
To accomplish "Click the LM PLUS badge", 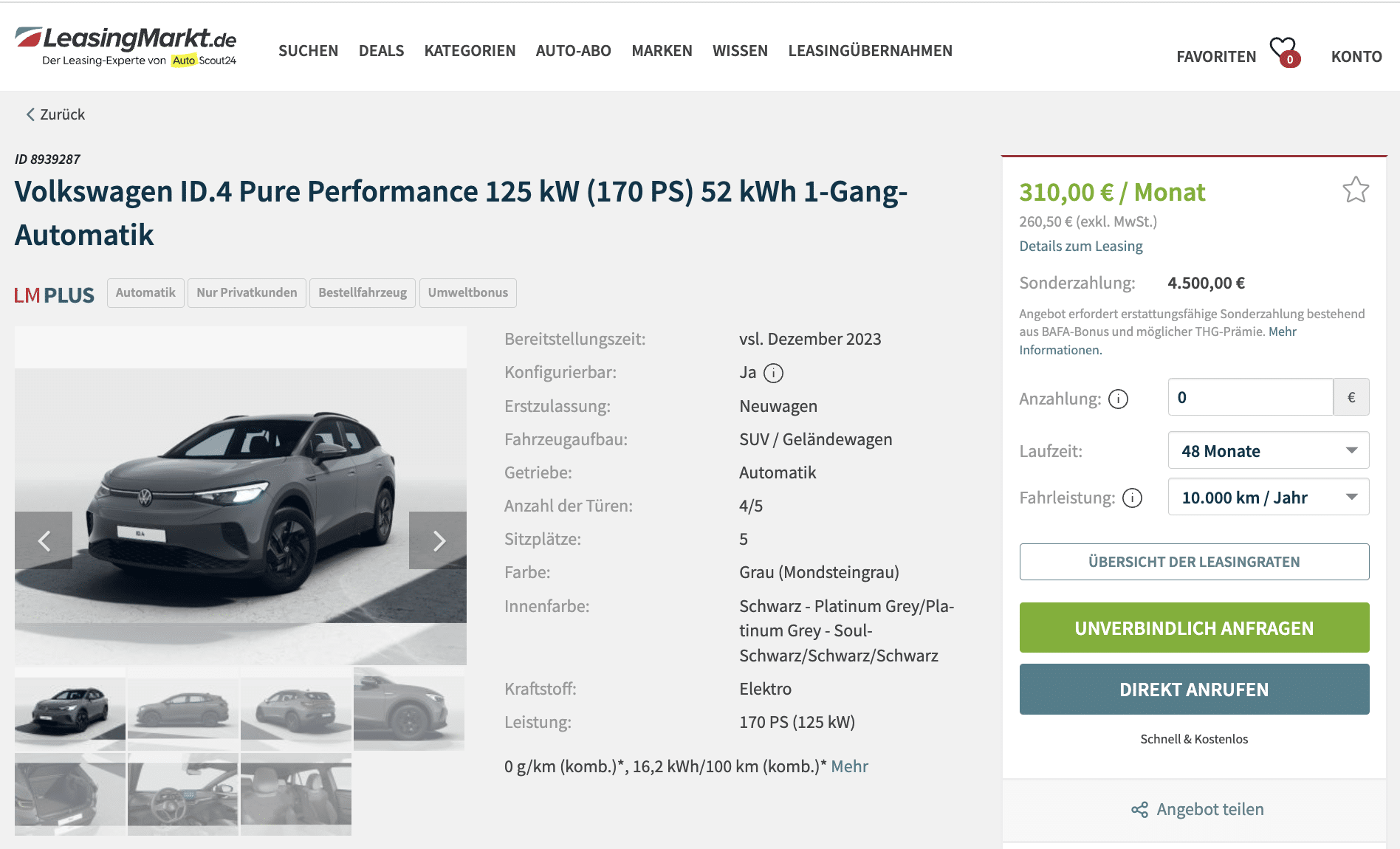I will pos(54,295).
